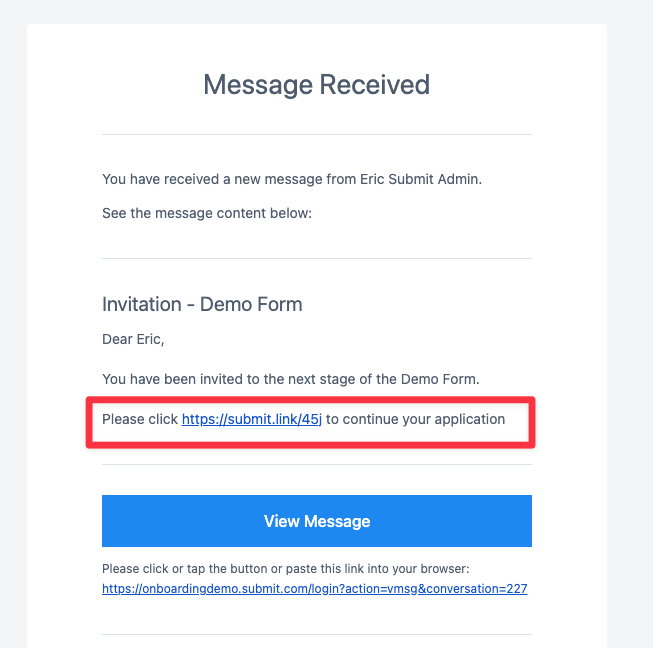653x648 pixels.
Task: Click 'You have been invited' sentence
Action: pos(291,379)
